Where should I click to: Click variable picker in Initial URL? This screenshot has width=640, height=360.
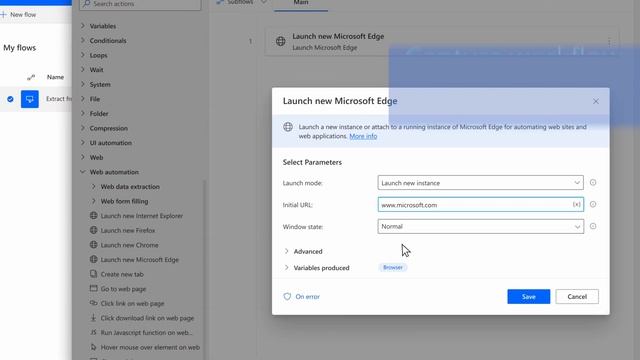(576, 204)
